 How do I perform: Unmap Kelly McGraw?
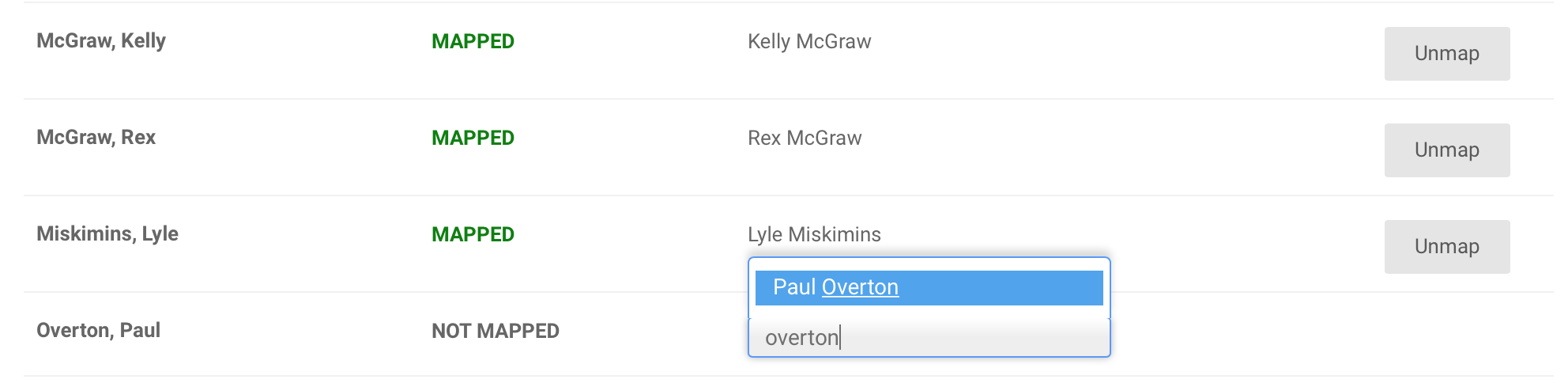coord(1446,54)
